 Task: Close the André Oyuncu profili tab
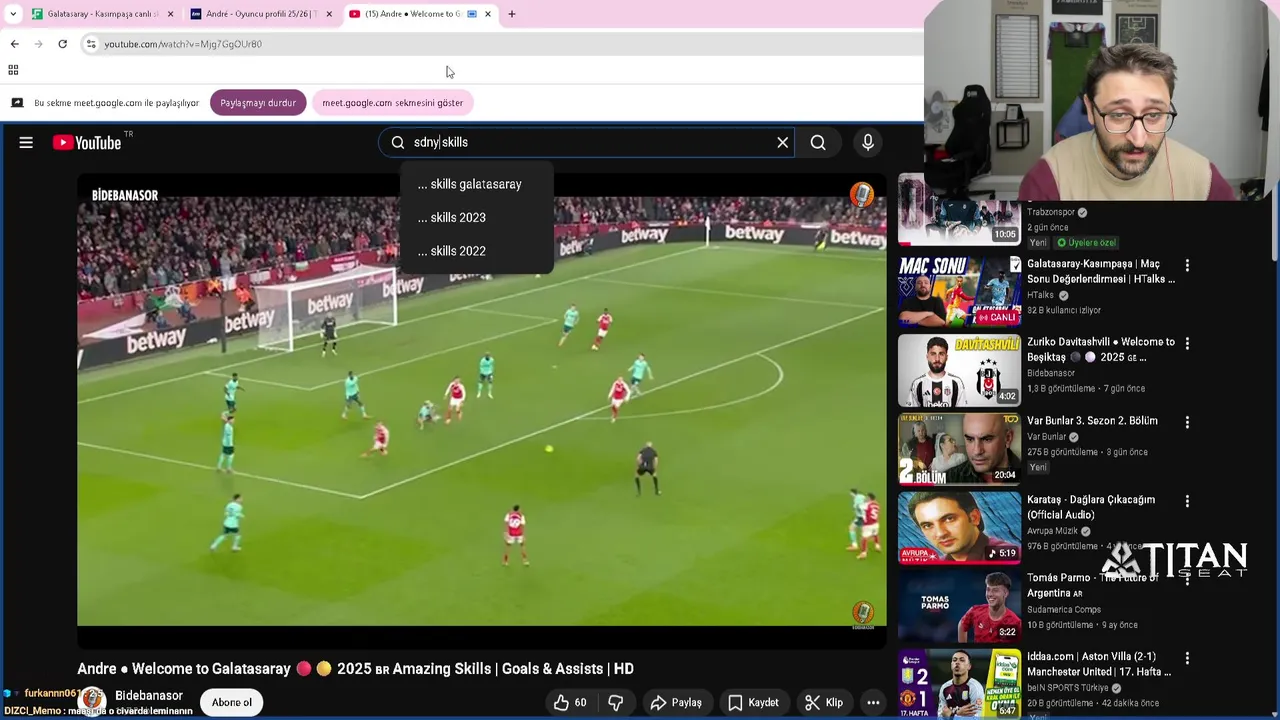coord(329,14)
